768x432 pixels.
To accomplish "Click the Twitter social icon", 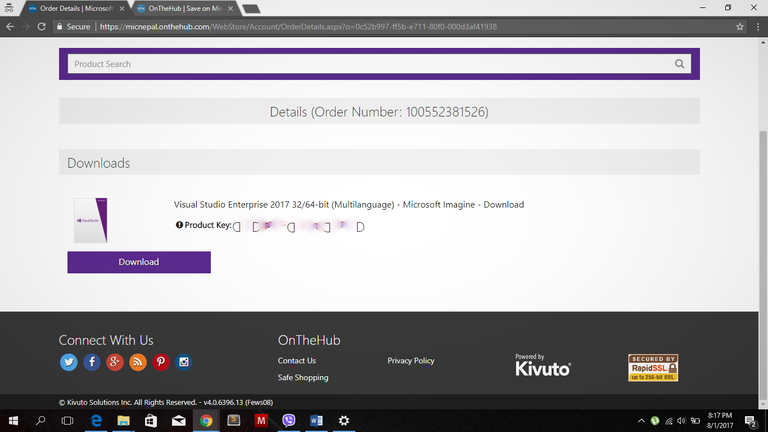I will point(69,362).
